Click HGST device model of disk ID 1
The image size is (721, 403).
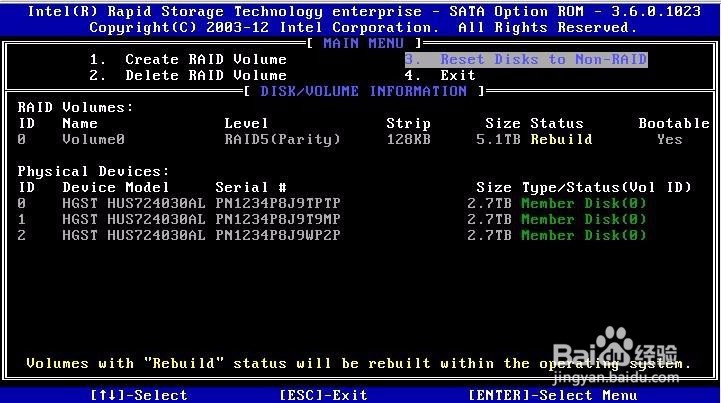coord(134,219)
